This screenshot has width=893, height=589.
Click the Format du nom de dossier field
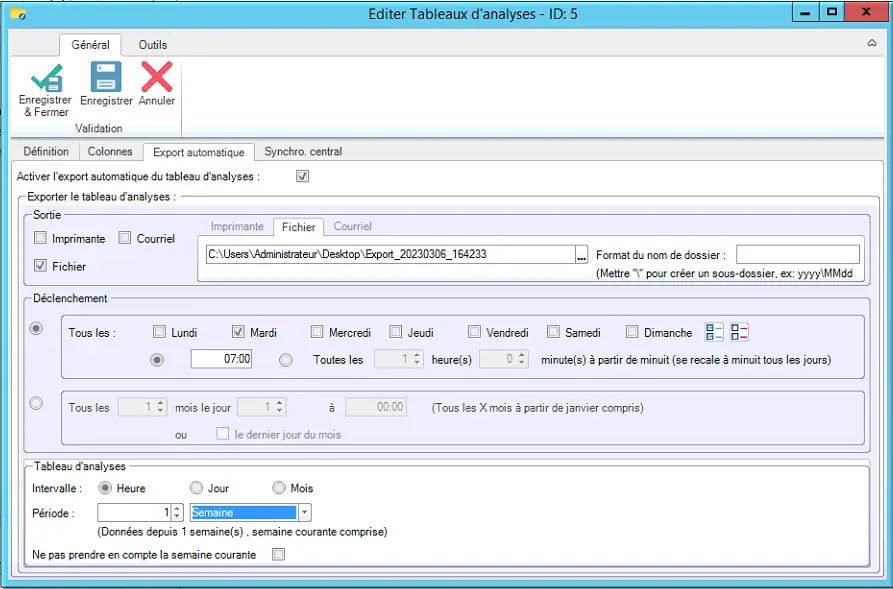click(x=798, y=255)
